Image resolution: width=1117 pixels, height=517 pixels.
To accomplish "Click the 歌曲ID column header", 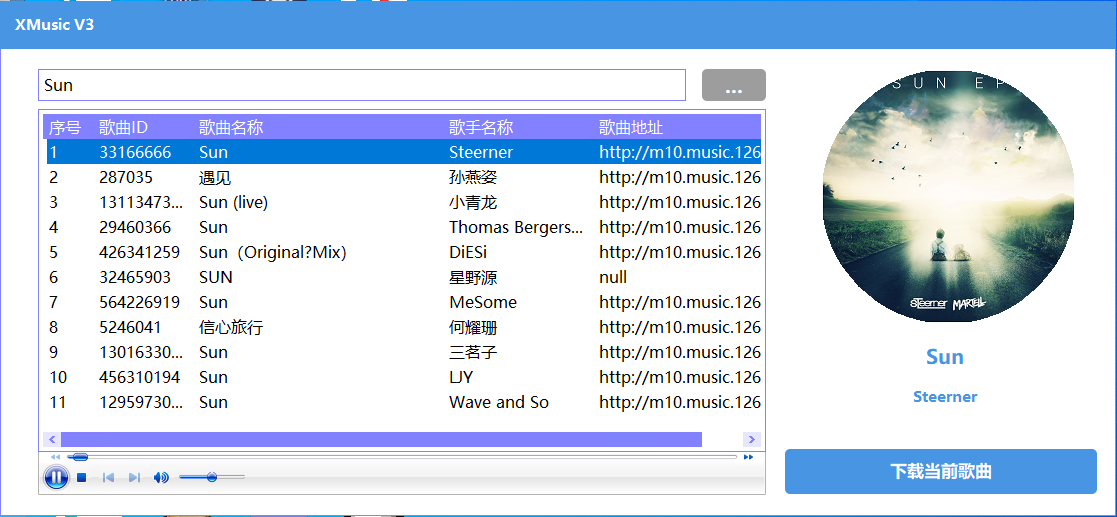I will pos(123,127).
